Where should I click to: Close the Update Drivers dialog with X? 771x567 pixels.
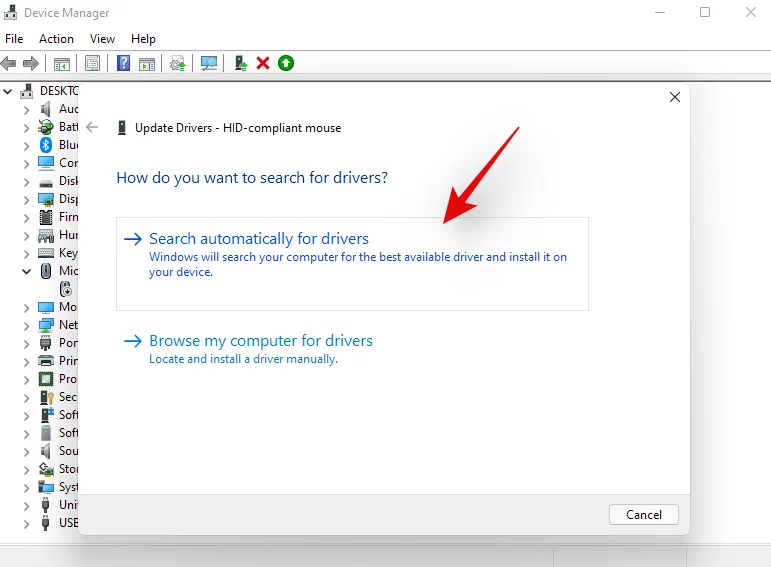pyautogui.click(x=675, y=97)
